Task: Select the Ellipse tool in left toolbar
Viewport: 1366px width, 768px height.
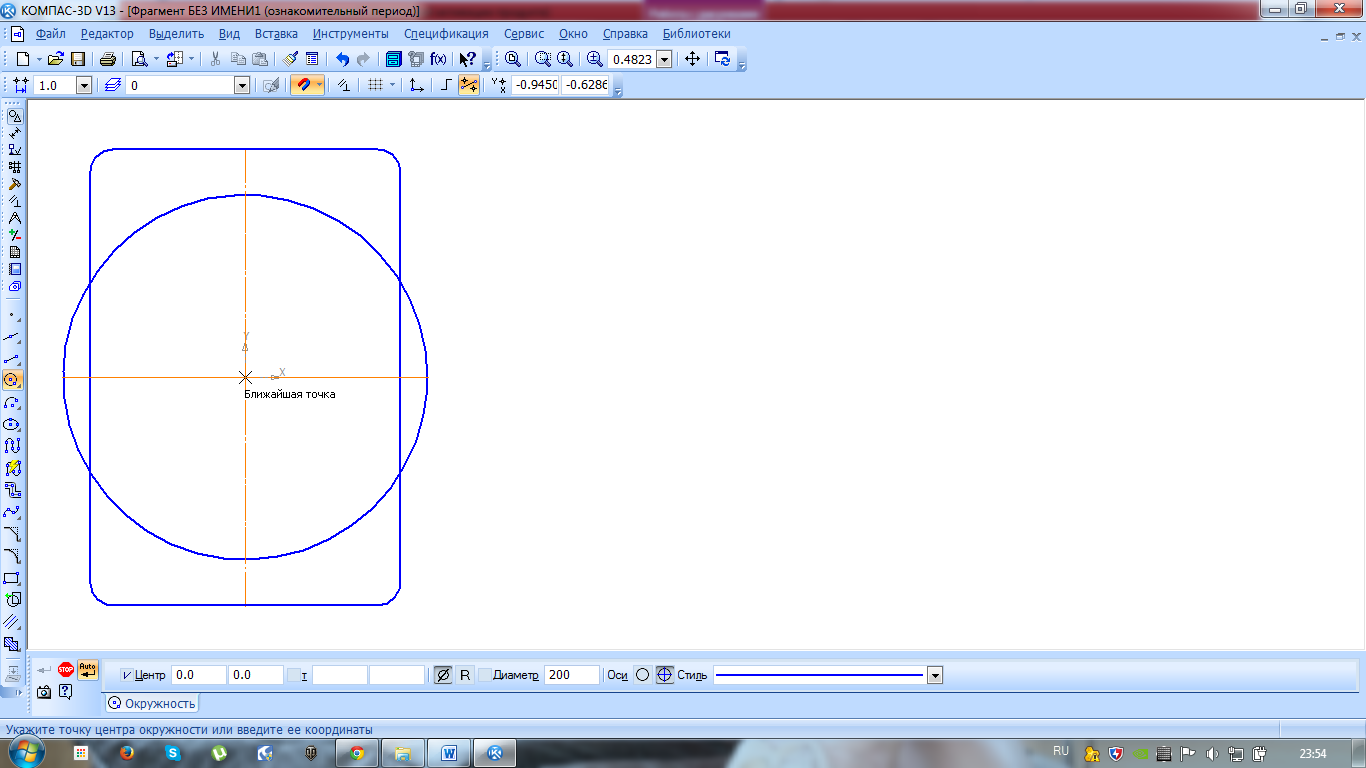Action: coord(13,424)
